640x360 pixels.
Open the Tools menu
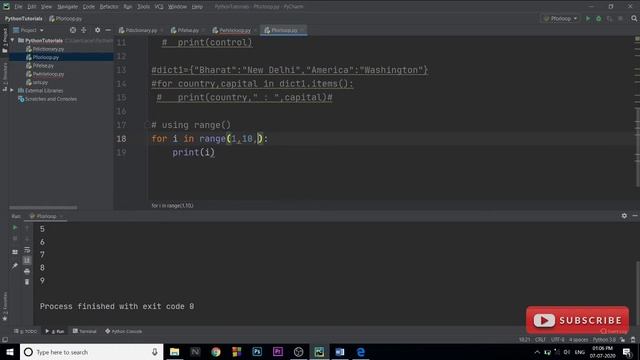[143, 7]
